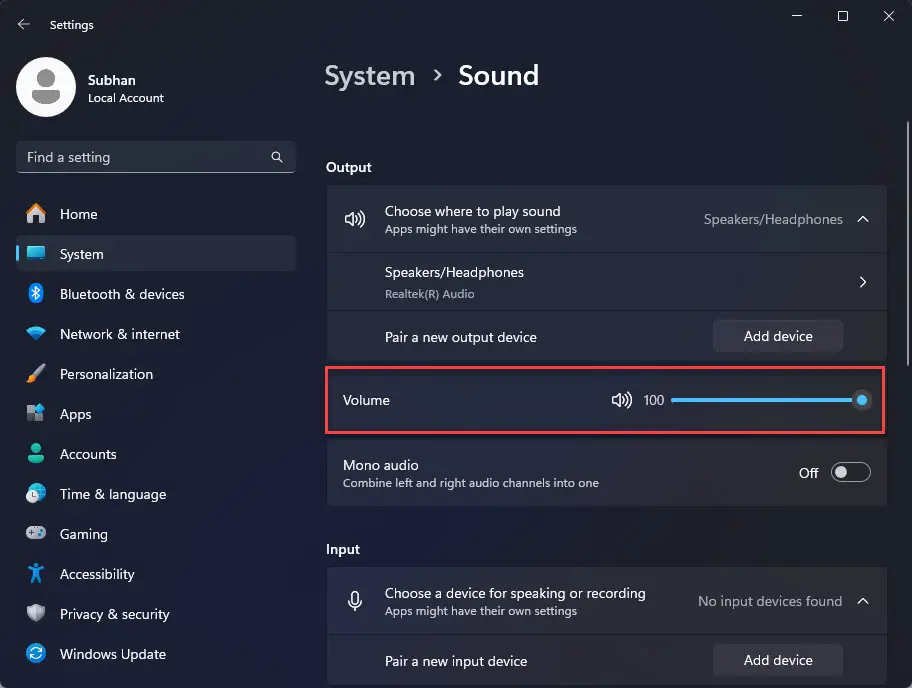Click Add device for input
The height and width of the screenshot is (688, 912).
click(x=778, y=660)
